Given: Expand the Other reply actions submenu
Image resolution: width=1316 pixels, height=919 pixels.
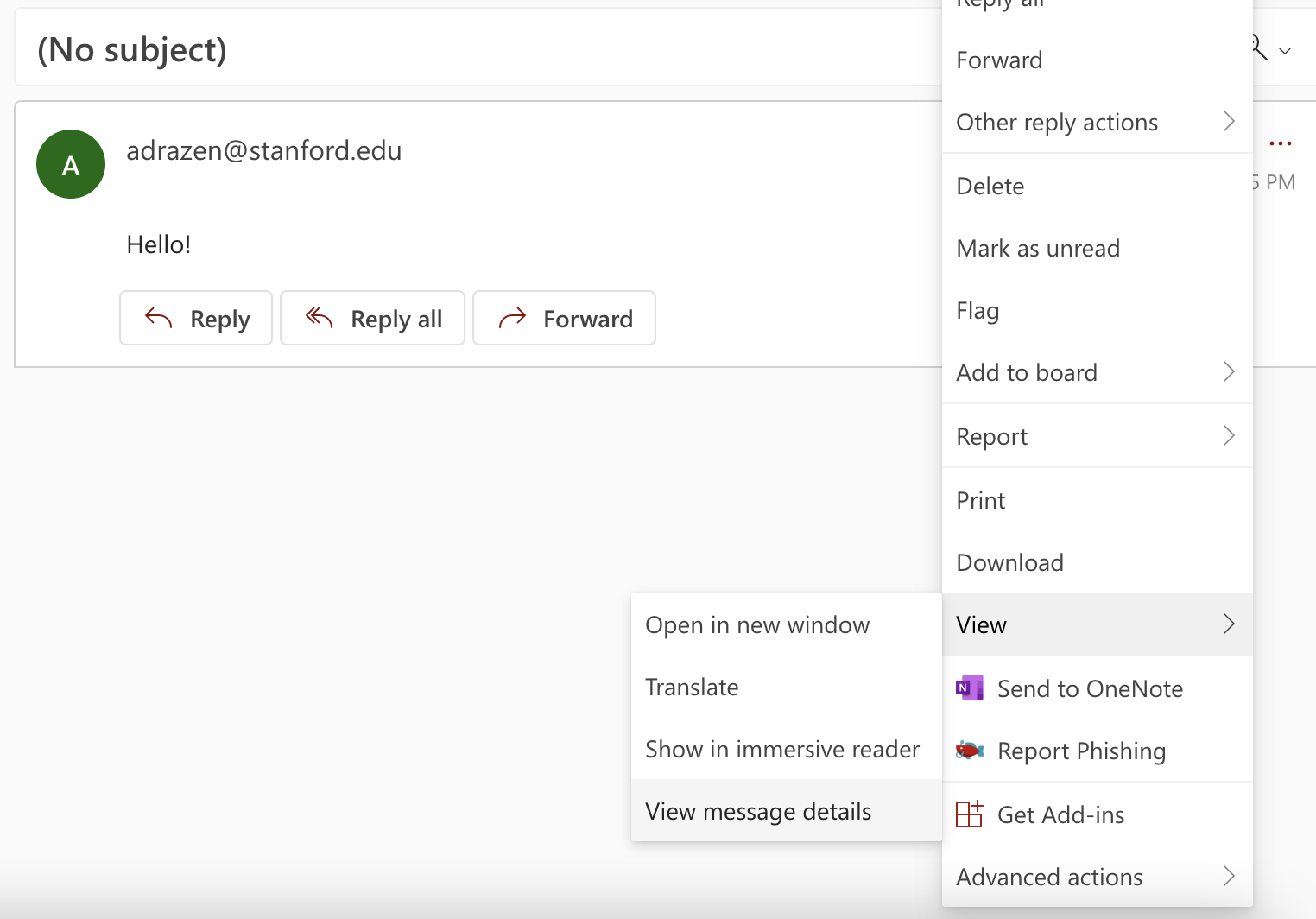Looking at the screenshot, I should [1229, 122].
